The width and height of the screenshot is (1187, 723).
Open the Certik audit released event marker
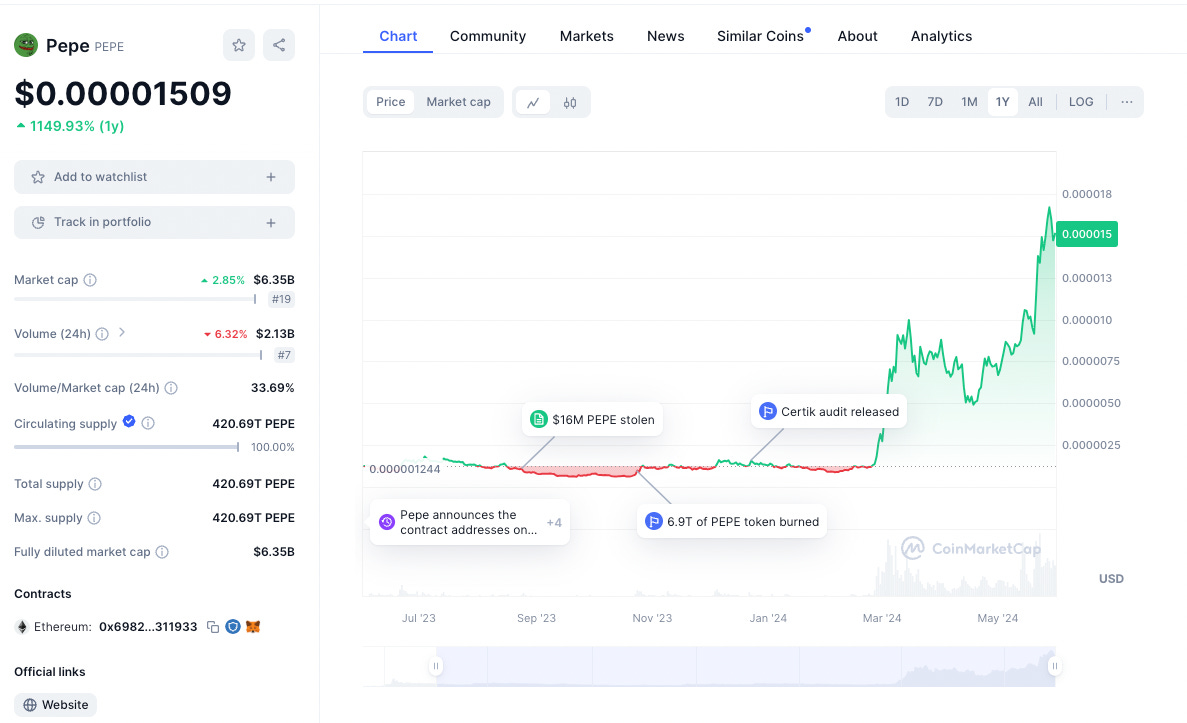point(829,412)
